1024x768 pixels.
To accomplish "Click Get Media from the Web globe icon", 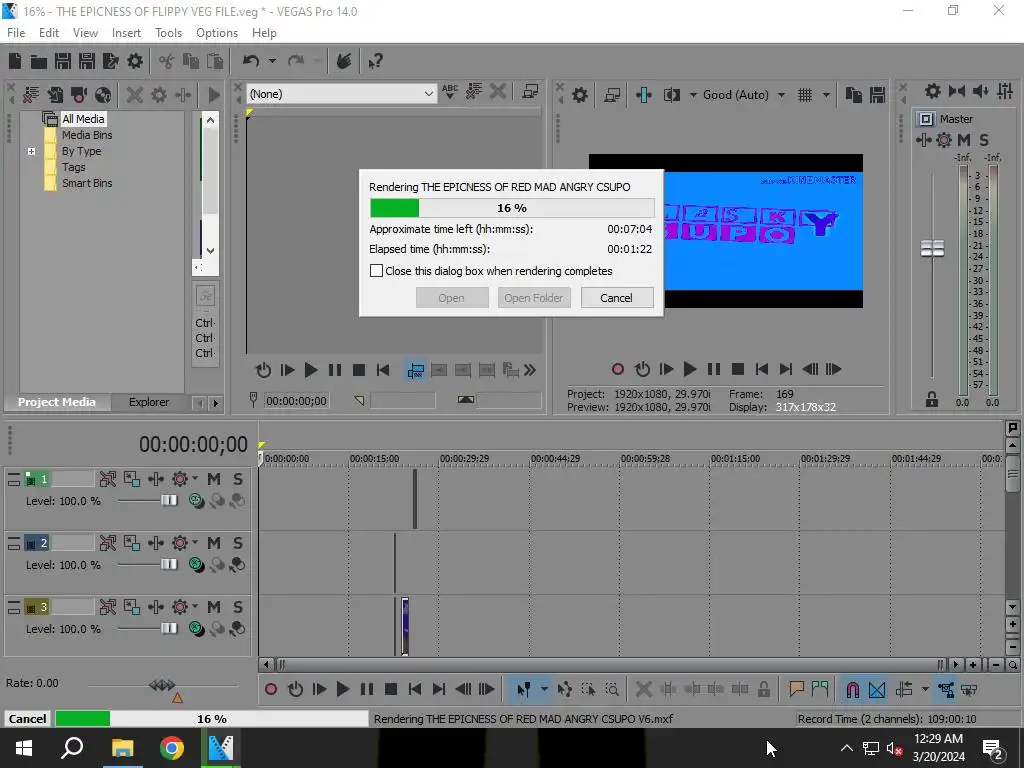I will 103,95.
